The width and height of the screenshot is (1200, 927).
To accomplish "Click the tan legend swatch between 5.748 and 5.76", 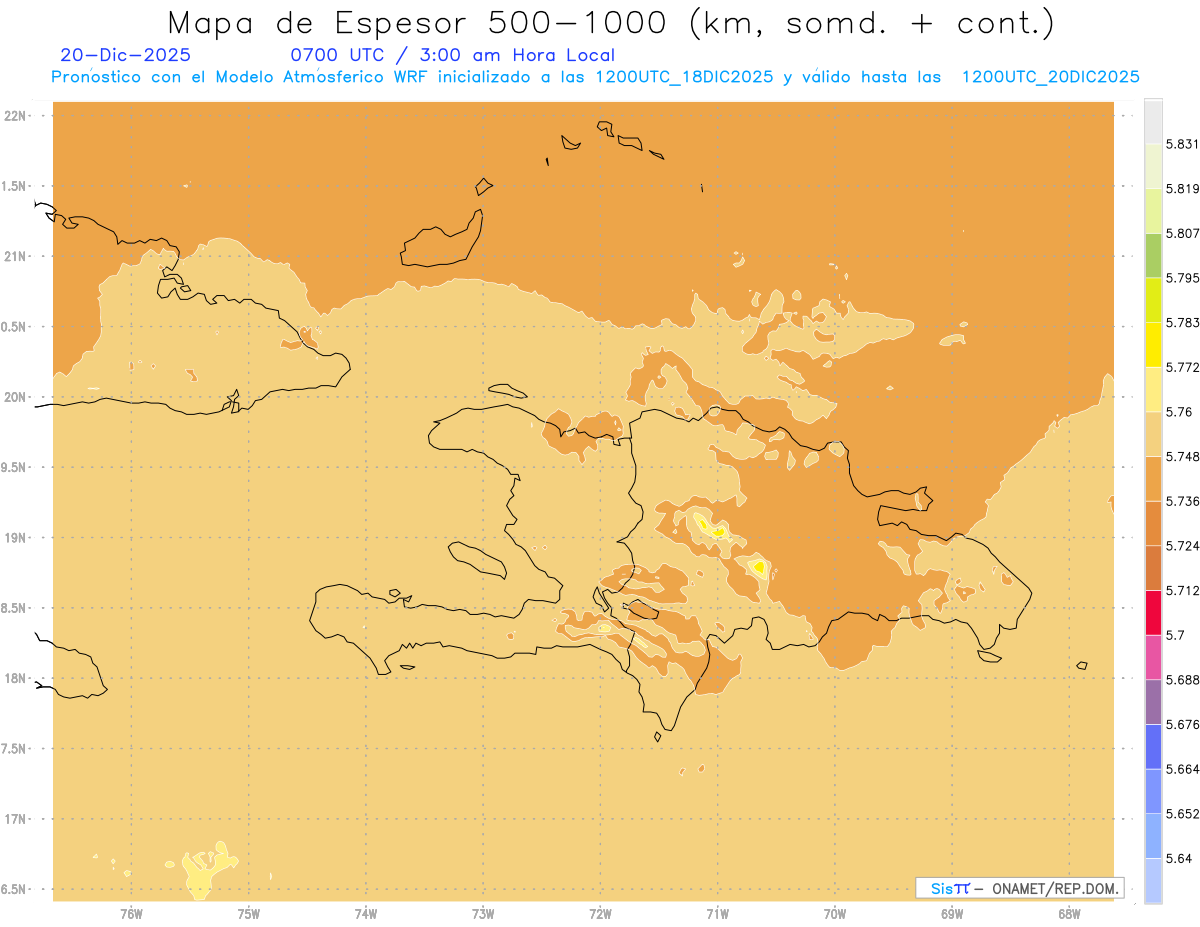I will point(1153,434).
